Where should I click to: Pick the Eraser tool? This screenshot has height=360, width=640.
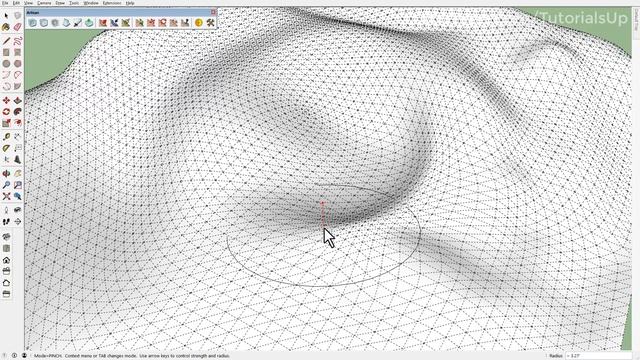[18, 27]
